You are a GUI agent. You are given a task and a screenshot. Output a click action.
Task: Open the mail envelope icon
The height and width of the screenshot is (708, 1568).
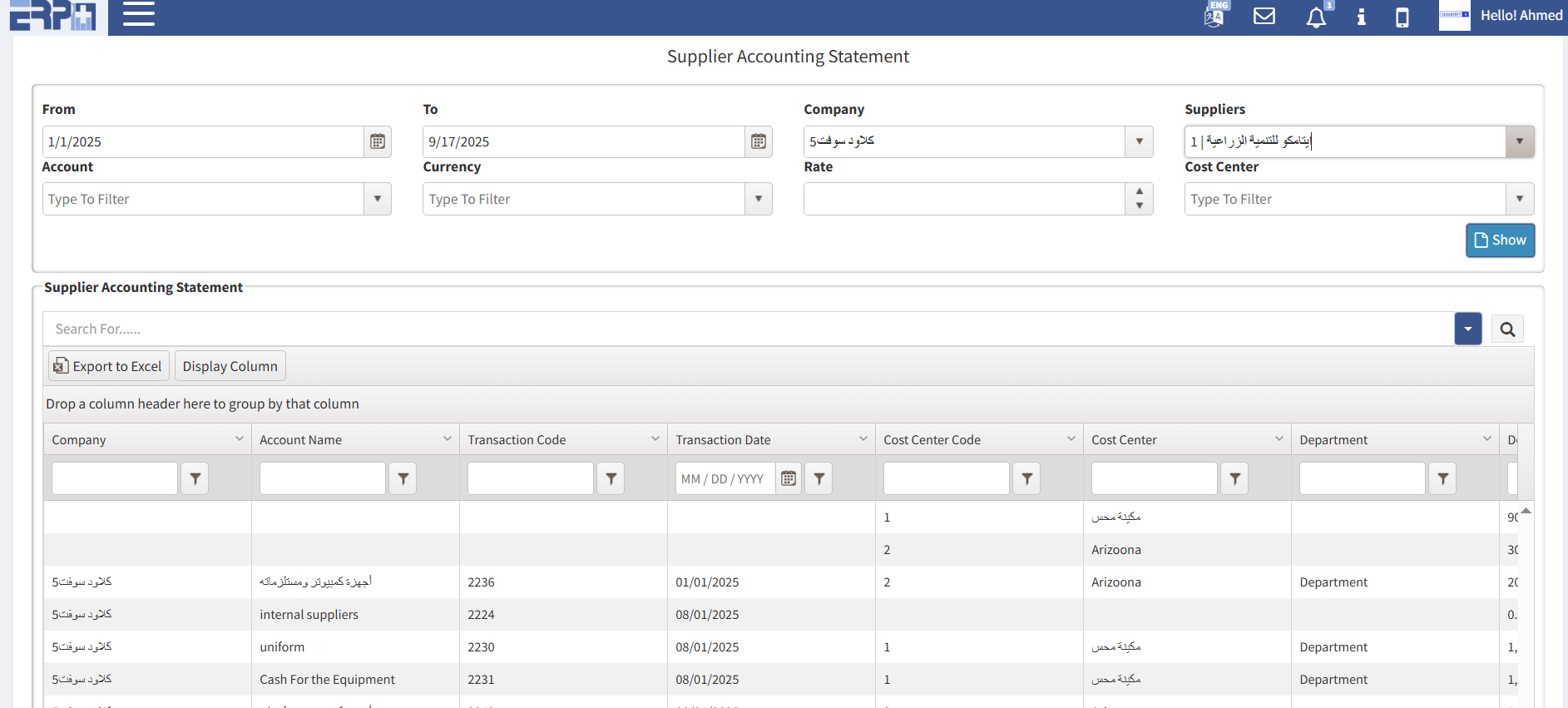pyautogui.click(x=1264, y=16)
